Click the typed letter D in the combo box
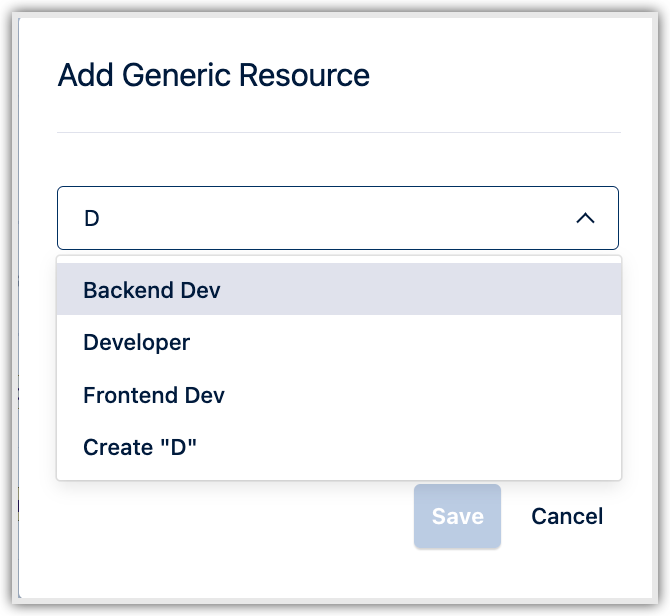The height and width of the screenshot is (616, 670). pyautogui.click(x=92, y=218)
